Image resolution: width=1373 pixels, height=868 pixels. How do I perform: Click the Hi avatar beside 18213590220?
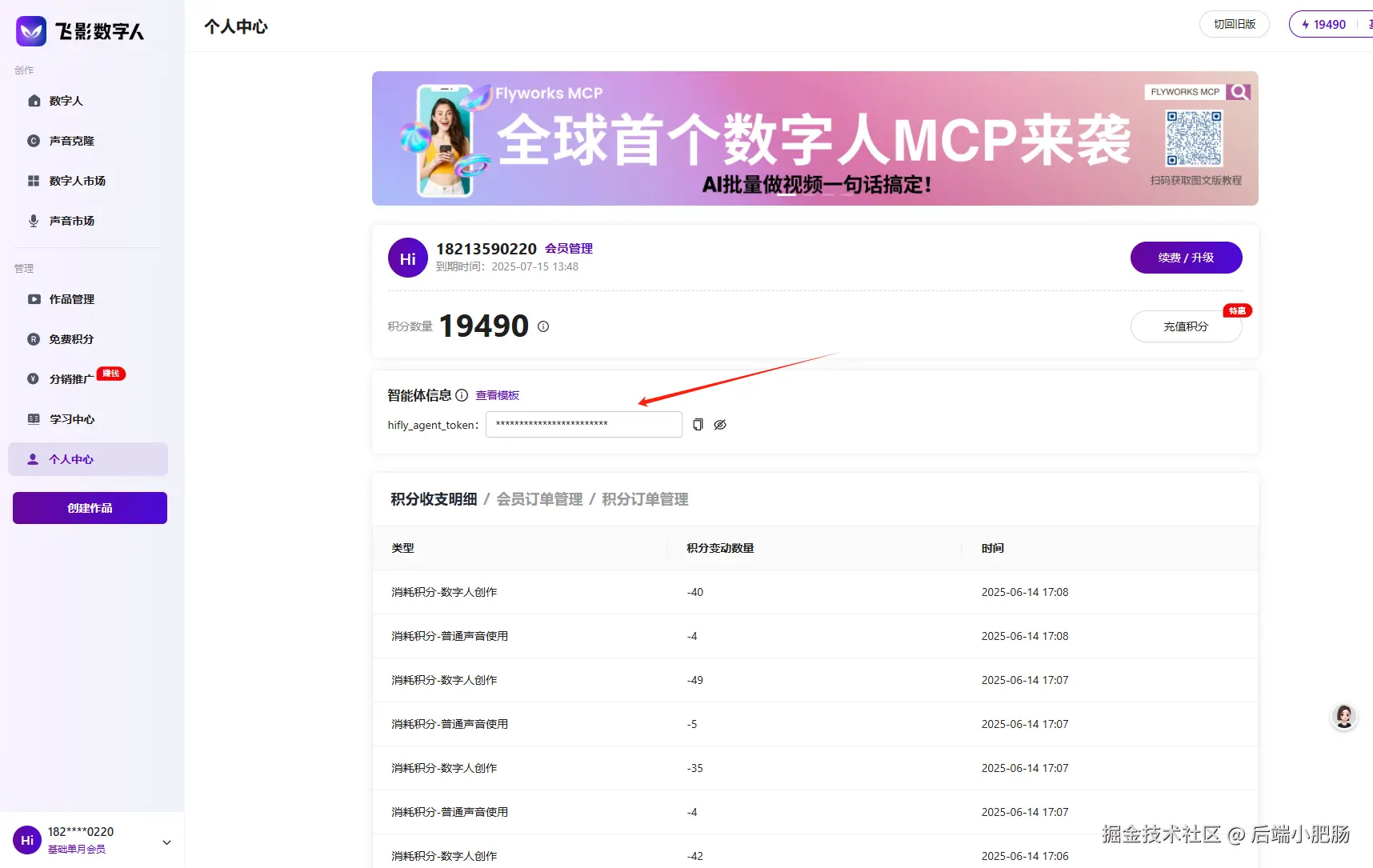[x=408, y=258]
